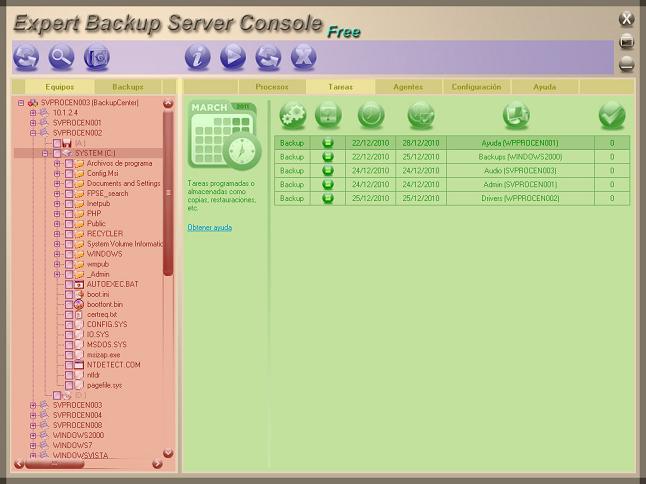Open the magnifying glass search tool

[61, 57]
